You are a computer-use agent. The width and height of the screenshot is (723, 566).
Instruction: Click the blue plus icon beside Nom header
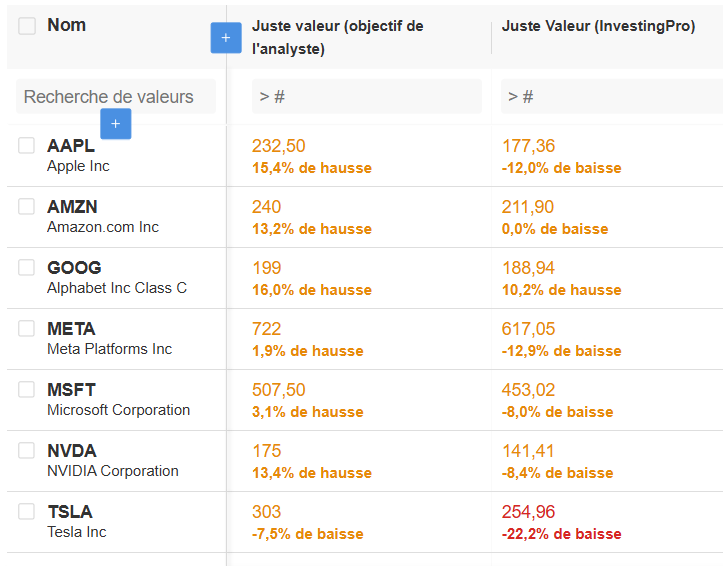225,38
